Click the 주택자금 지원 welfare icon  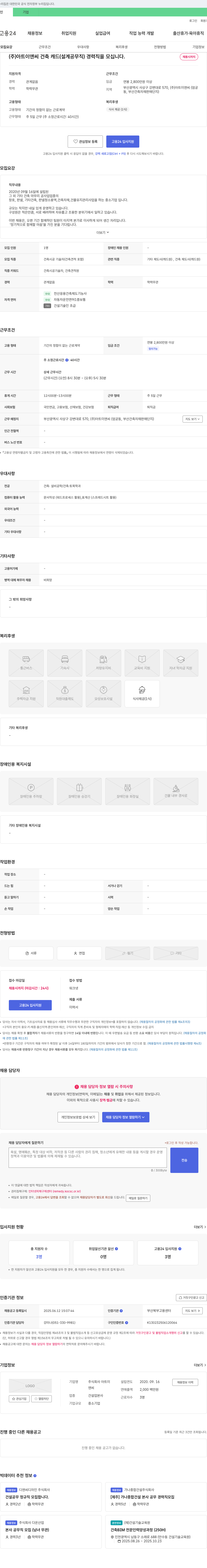[26, 694]
